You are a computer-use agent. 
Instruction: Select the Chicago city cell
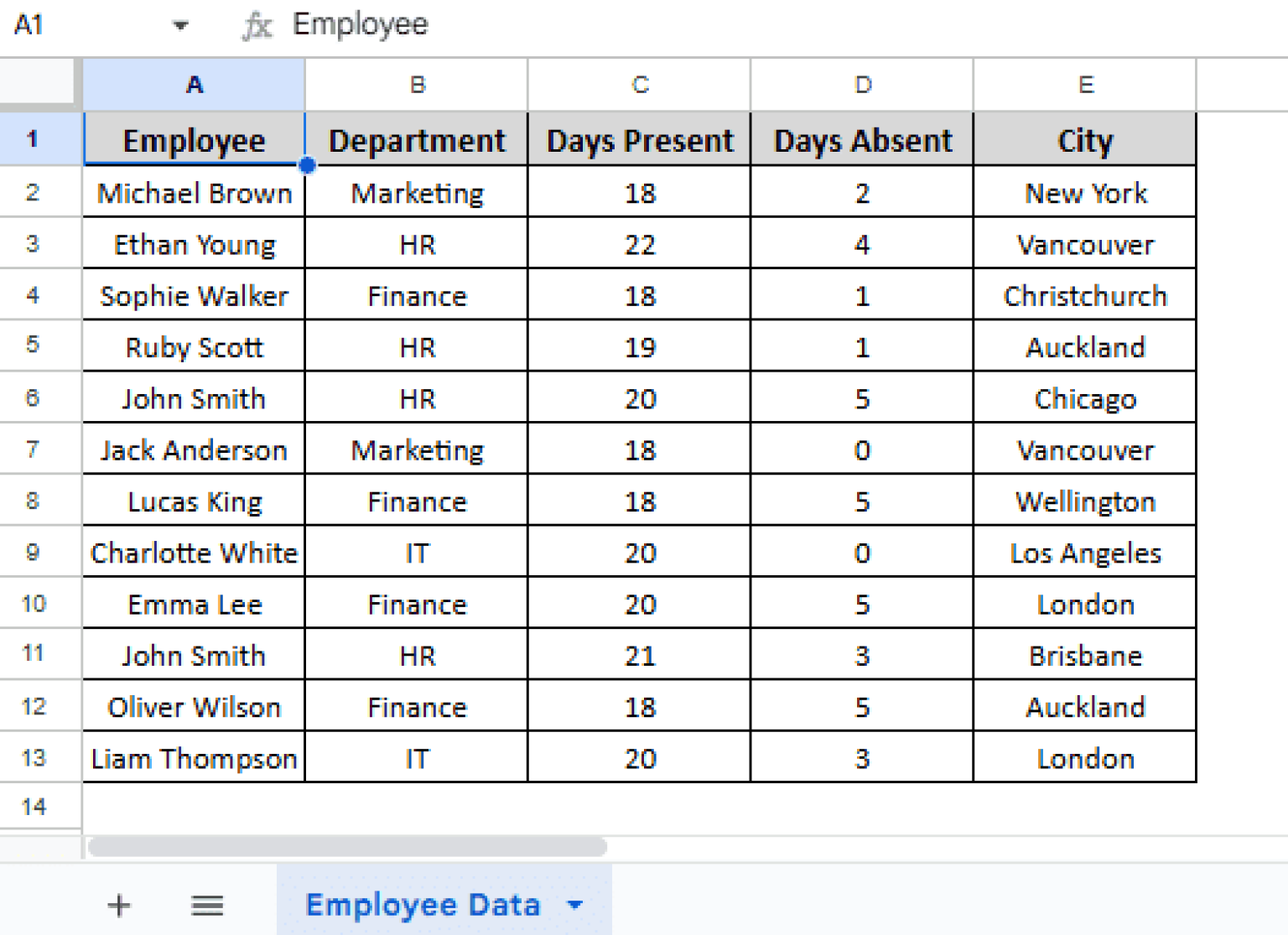click(x=1084, y=398)
